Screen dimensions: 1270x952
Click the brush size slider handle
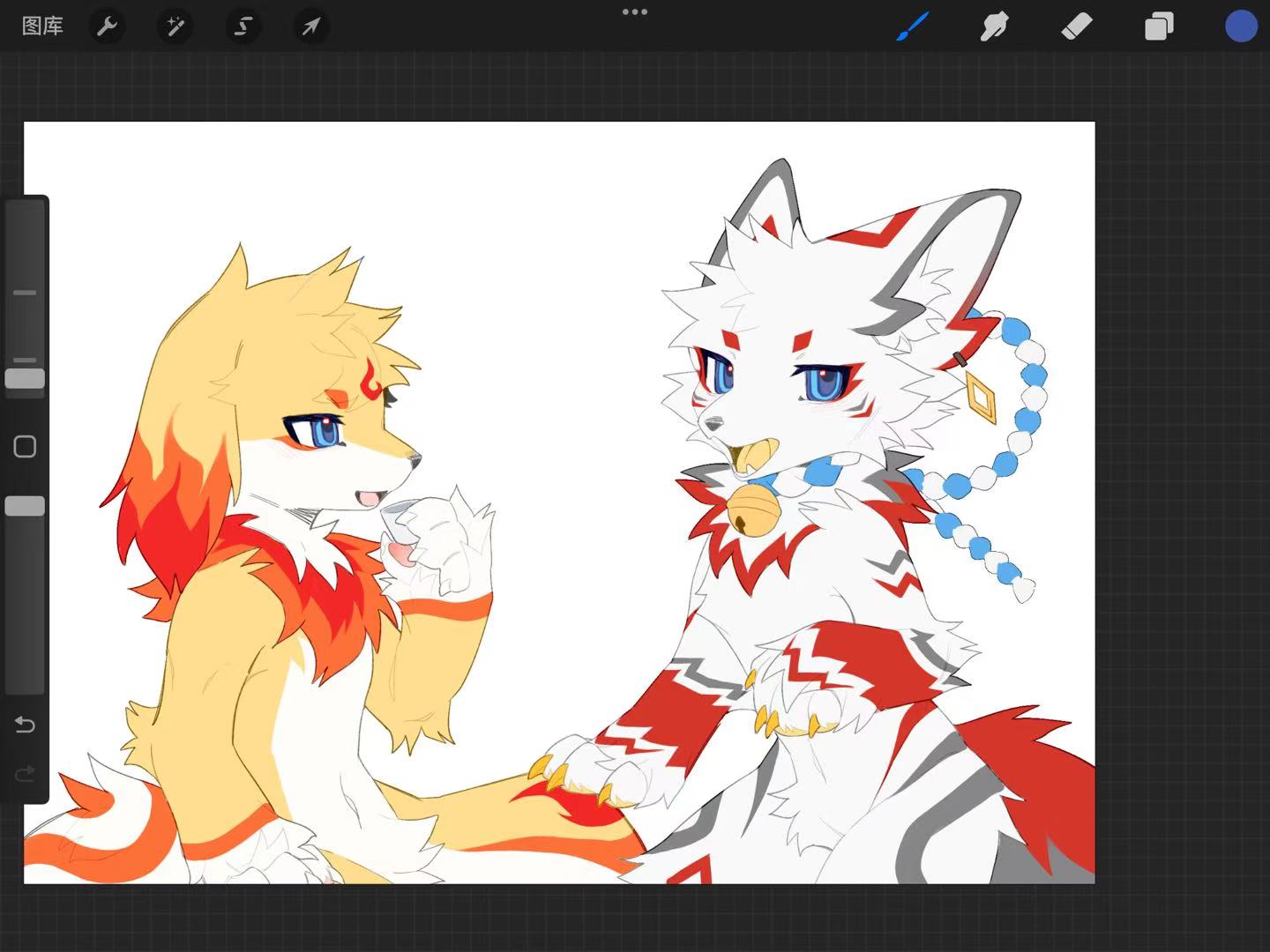(25, 378)
